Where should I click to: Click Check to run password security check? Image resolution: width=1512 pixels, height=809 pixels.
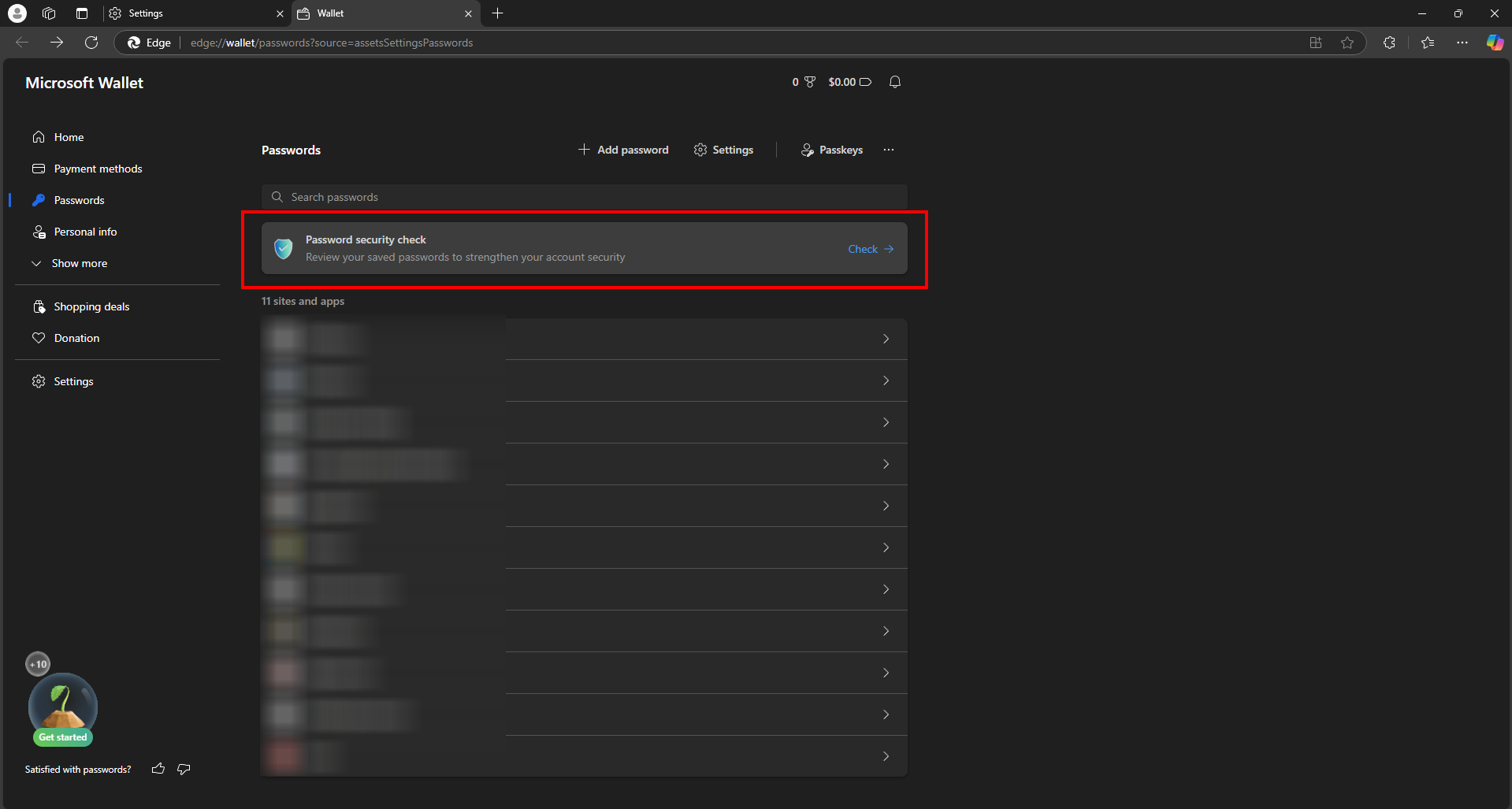(x=871, y=249)
